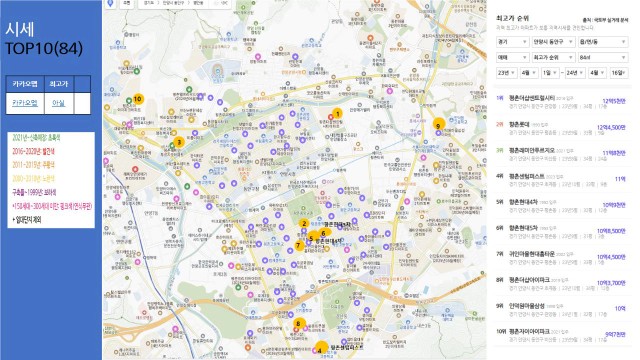Select rank 3 평촌래미안푸르지오 listing
640x360 pixels.
(x=562, y=153)
